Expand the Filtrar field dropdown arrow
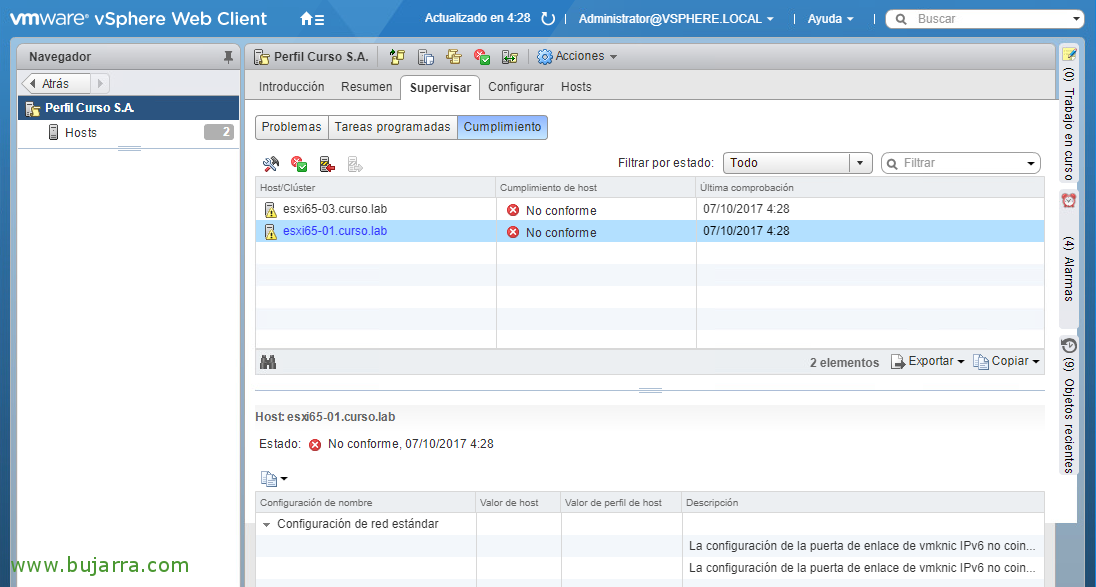 [x=1030, y=164]
